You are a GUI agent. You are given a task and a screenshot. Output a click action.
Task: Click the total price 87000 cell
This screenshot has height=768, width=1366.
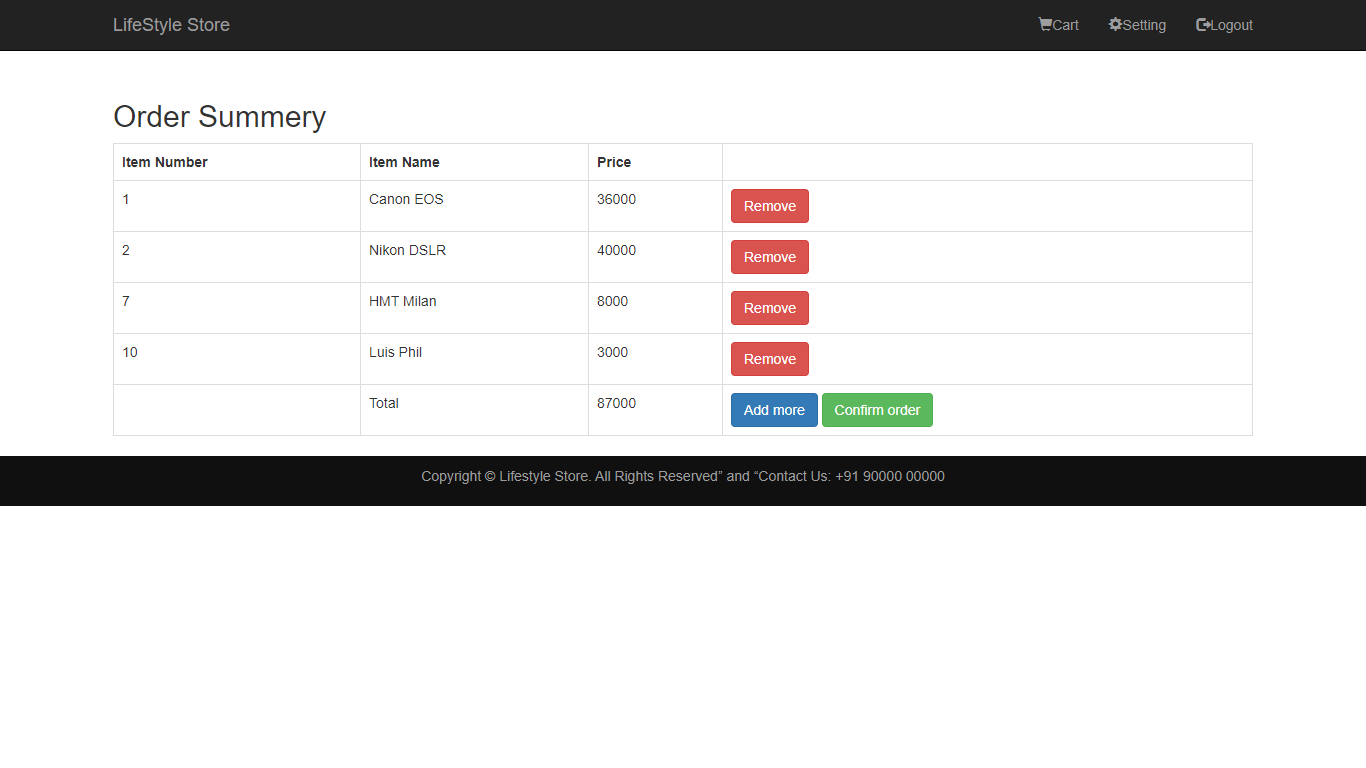616,403
